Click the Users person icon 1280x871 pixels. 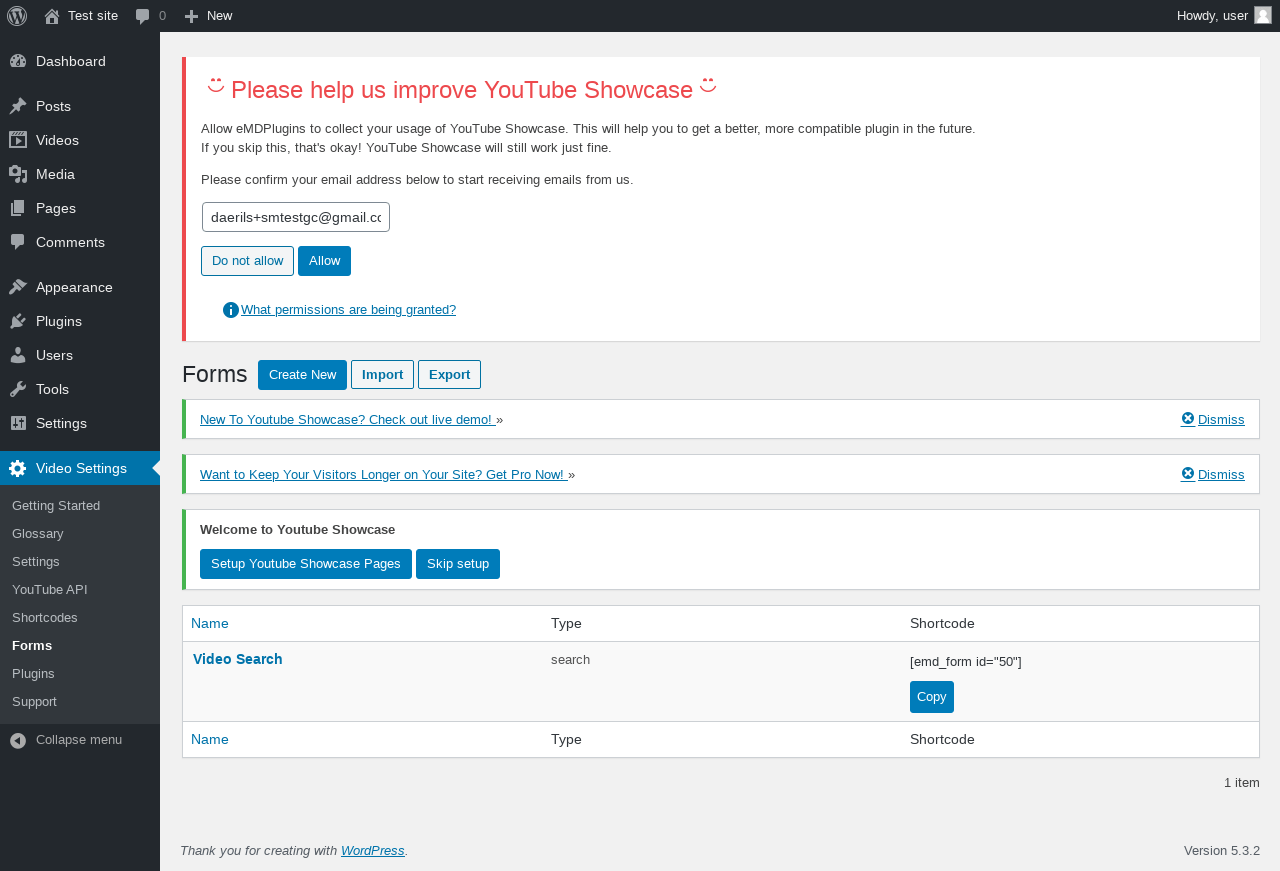click(18, 355)
